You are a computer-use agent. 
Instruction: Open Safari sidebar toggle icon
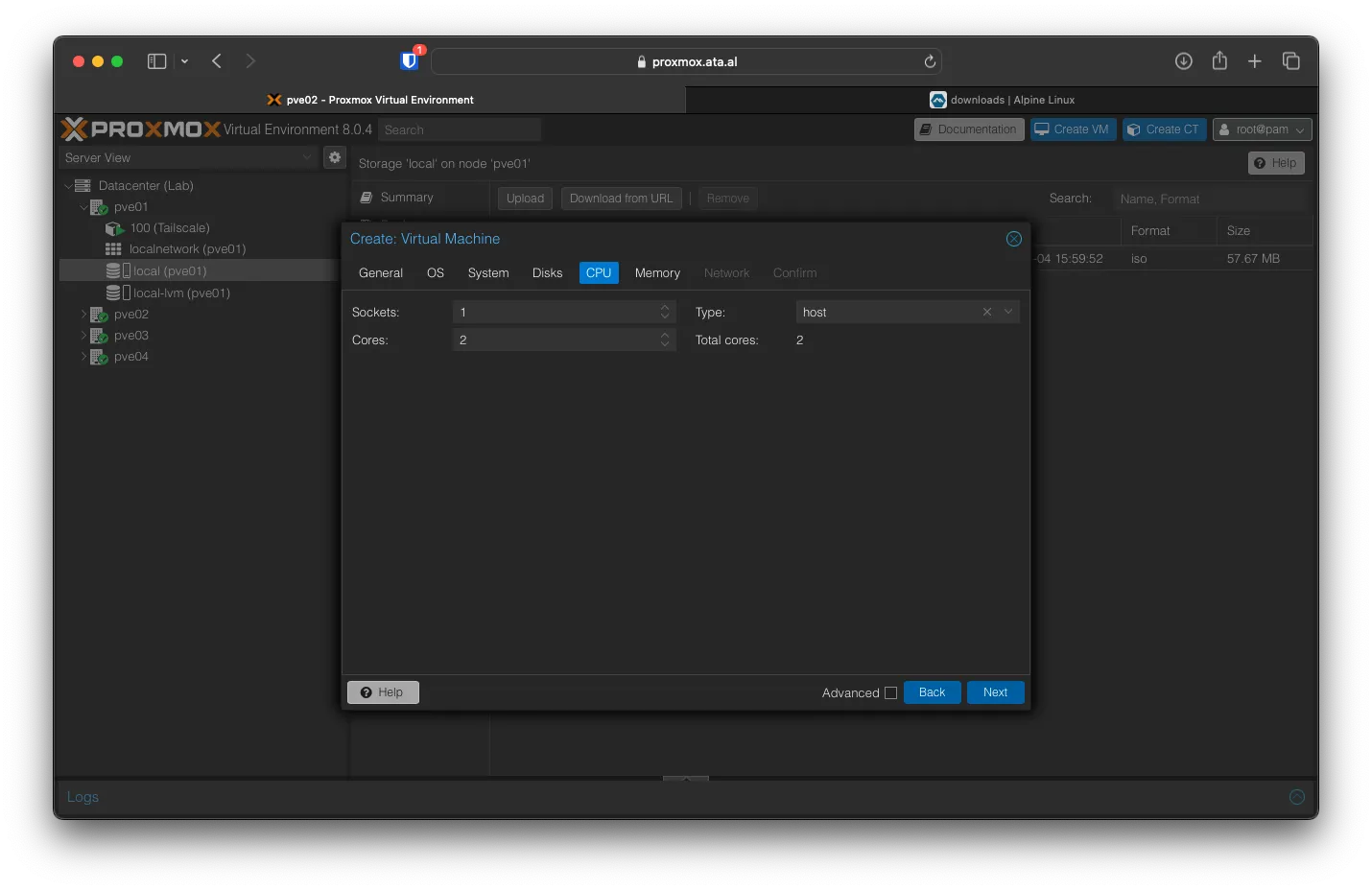(157, 61)
